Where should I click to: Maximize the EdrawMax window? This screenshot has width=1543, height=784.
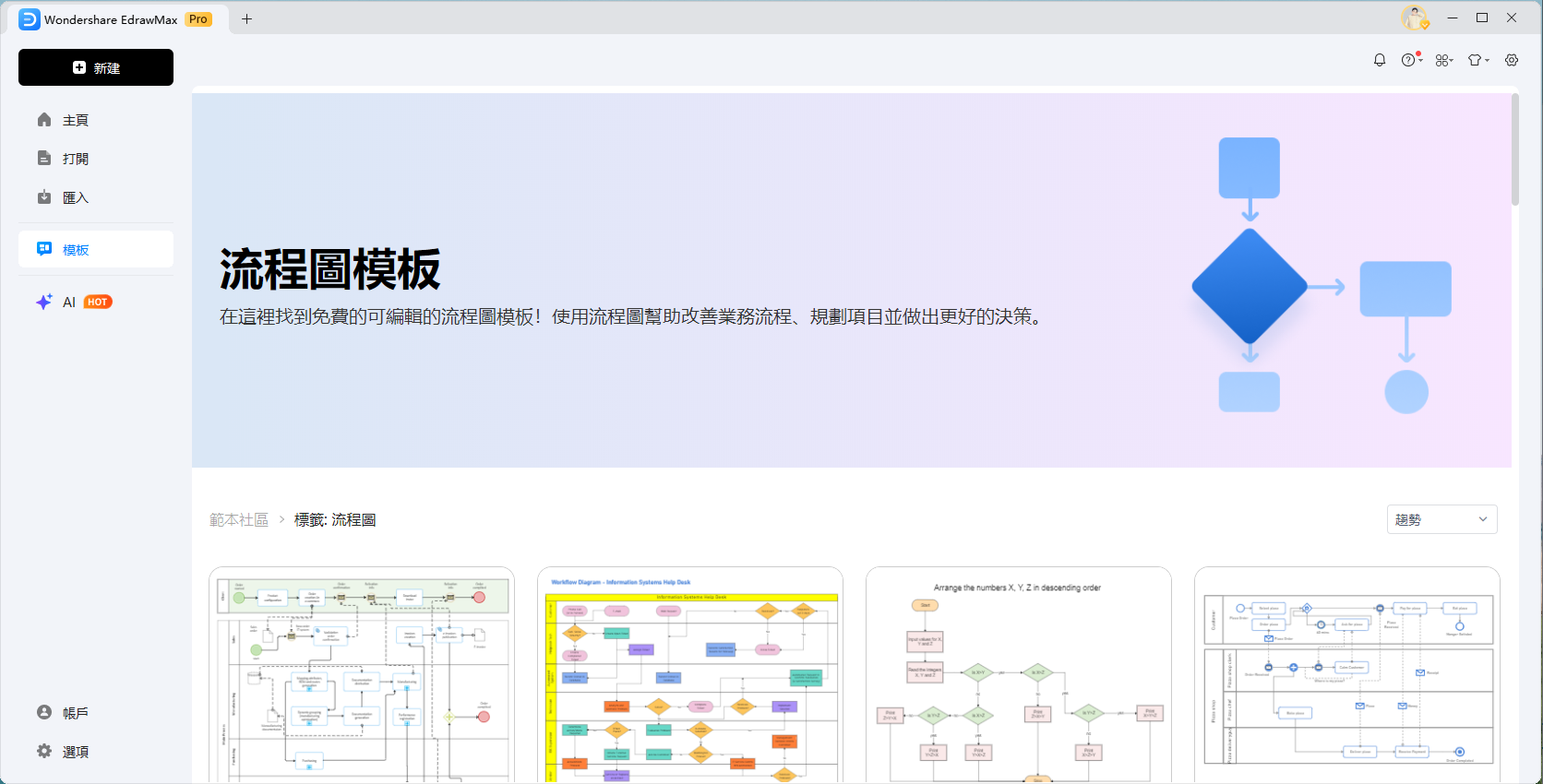[x=1482, y=18]
